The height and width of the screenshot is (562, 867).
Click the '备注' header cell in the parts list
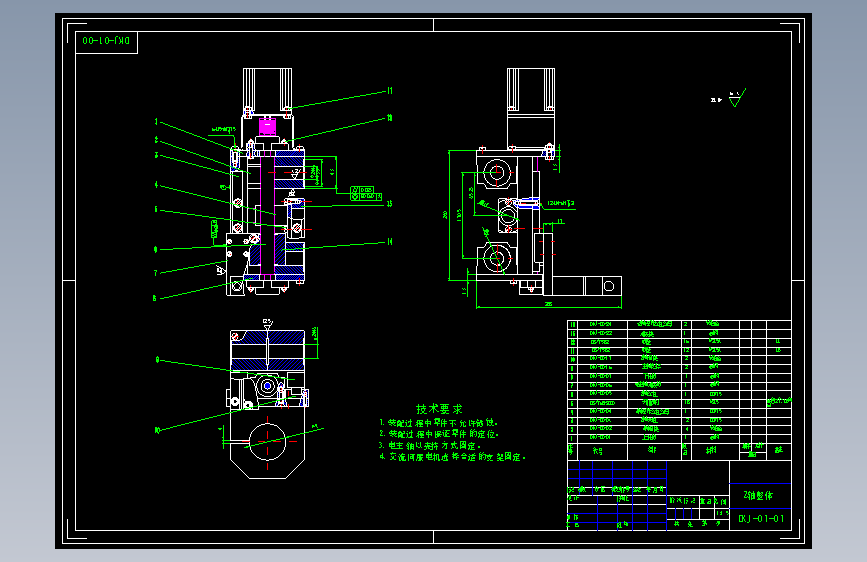(x=779, y=450)
